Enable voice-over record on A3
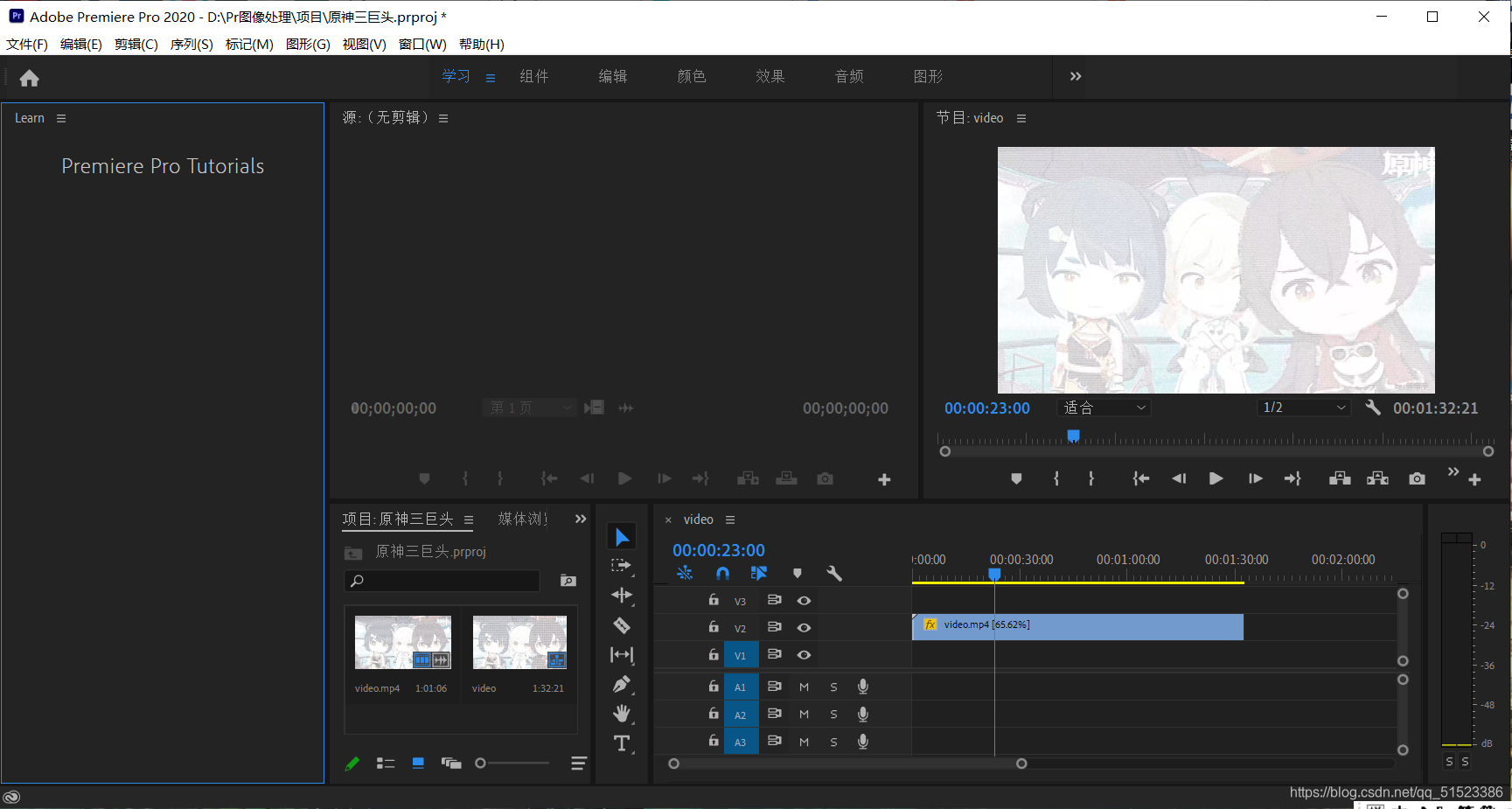Screen dimensions: 1512x809 [x=863, y=742]
